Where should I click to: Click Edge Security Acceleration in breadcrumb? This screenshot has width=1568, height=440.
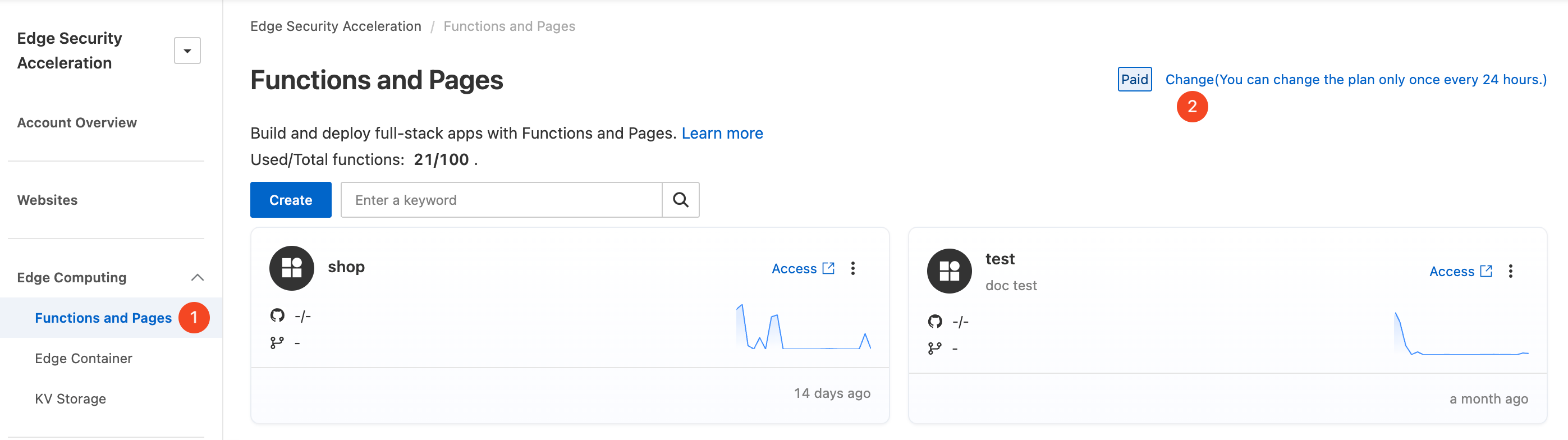pos(336,26)
